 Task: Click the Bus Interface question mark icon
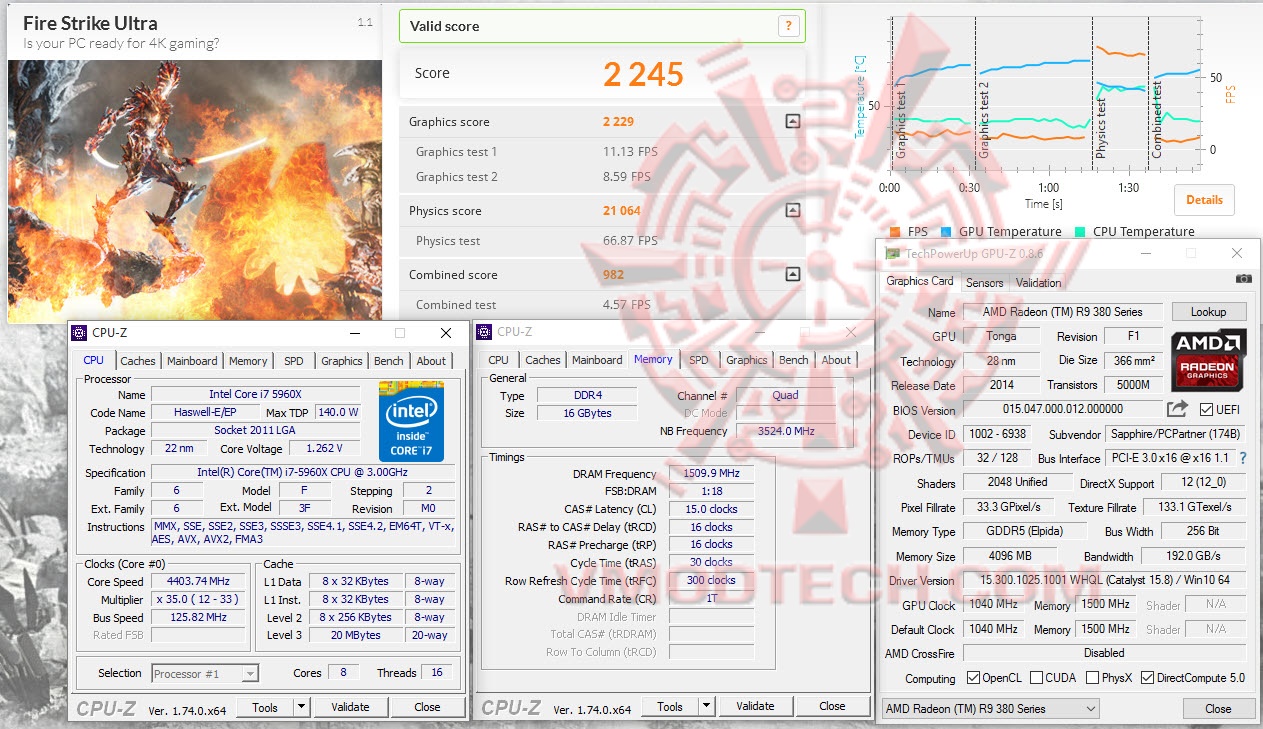(1243, 458)
